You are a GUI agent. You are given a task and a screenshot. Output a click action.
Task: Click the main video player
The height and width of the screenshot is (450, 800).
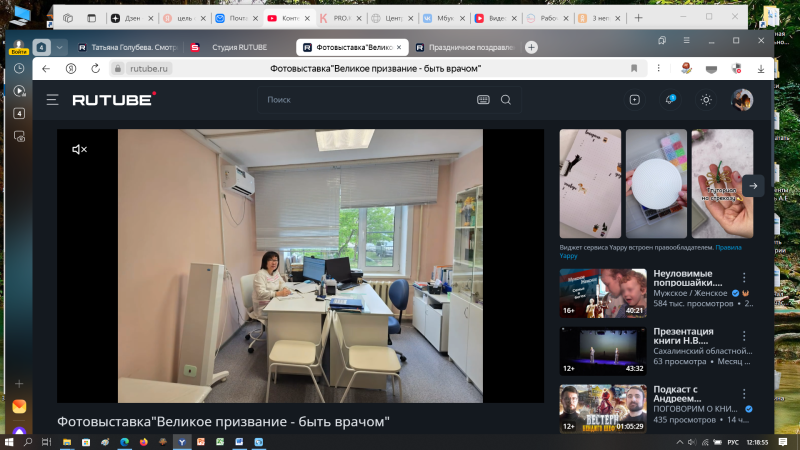(300, 266)
